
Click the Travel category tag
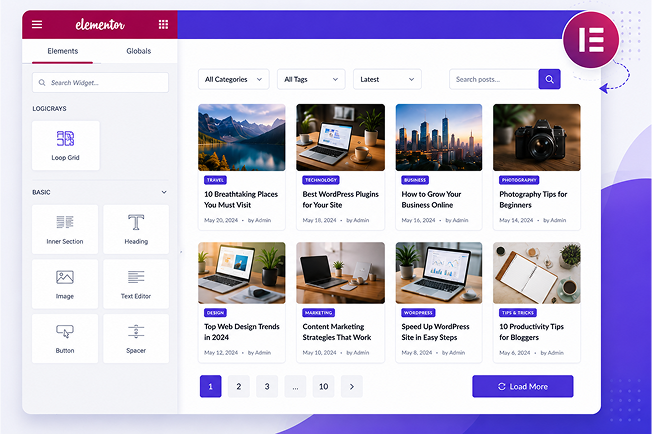coord(215,180)
